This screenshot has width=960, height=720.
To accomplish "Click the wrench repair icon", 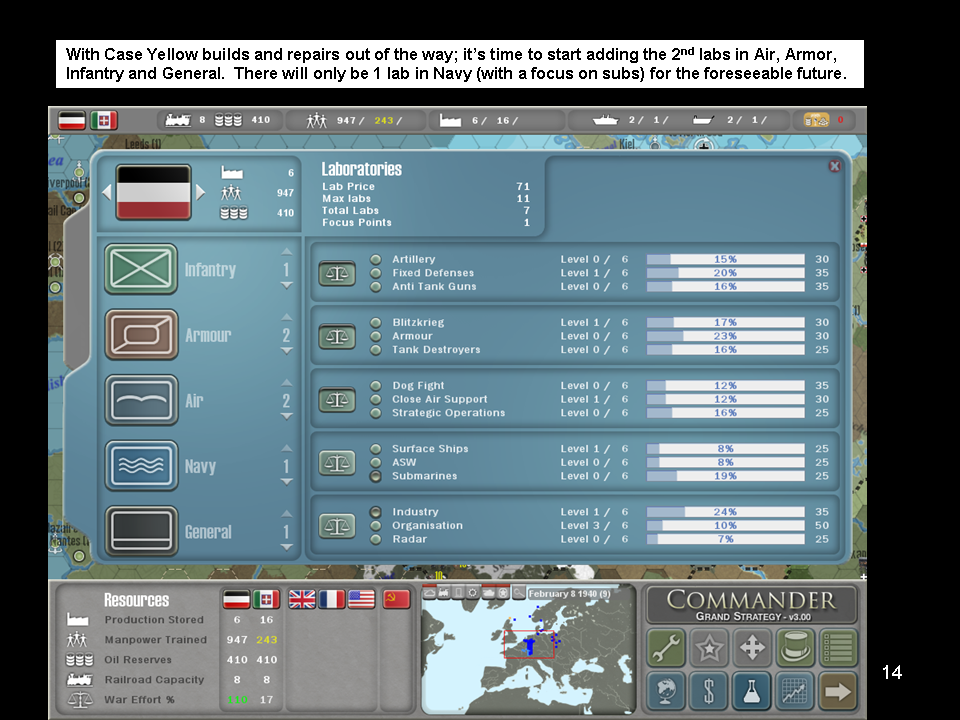I will (667, 648).
